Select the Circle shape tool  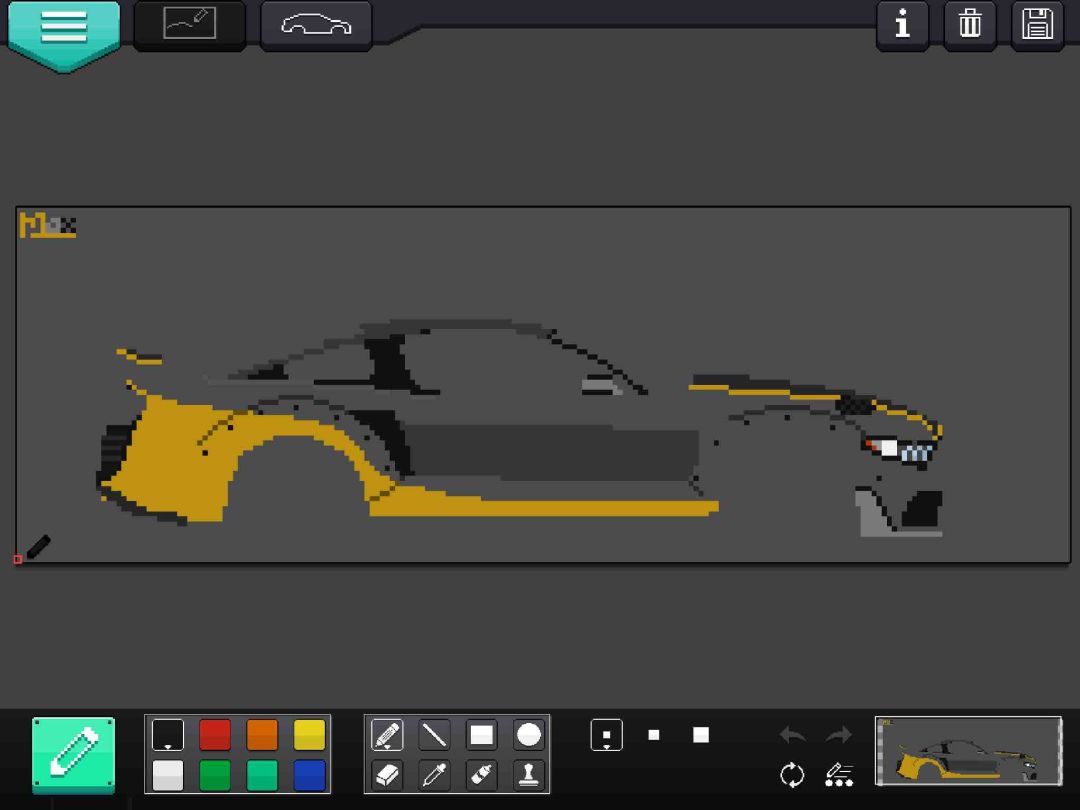tap(528, 735)
